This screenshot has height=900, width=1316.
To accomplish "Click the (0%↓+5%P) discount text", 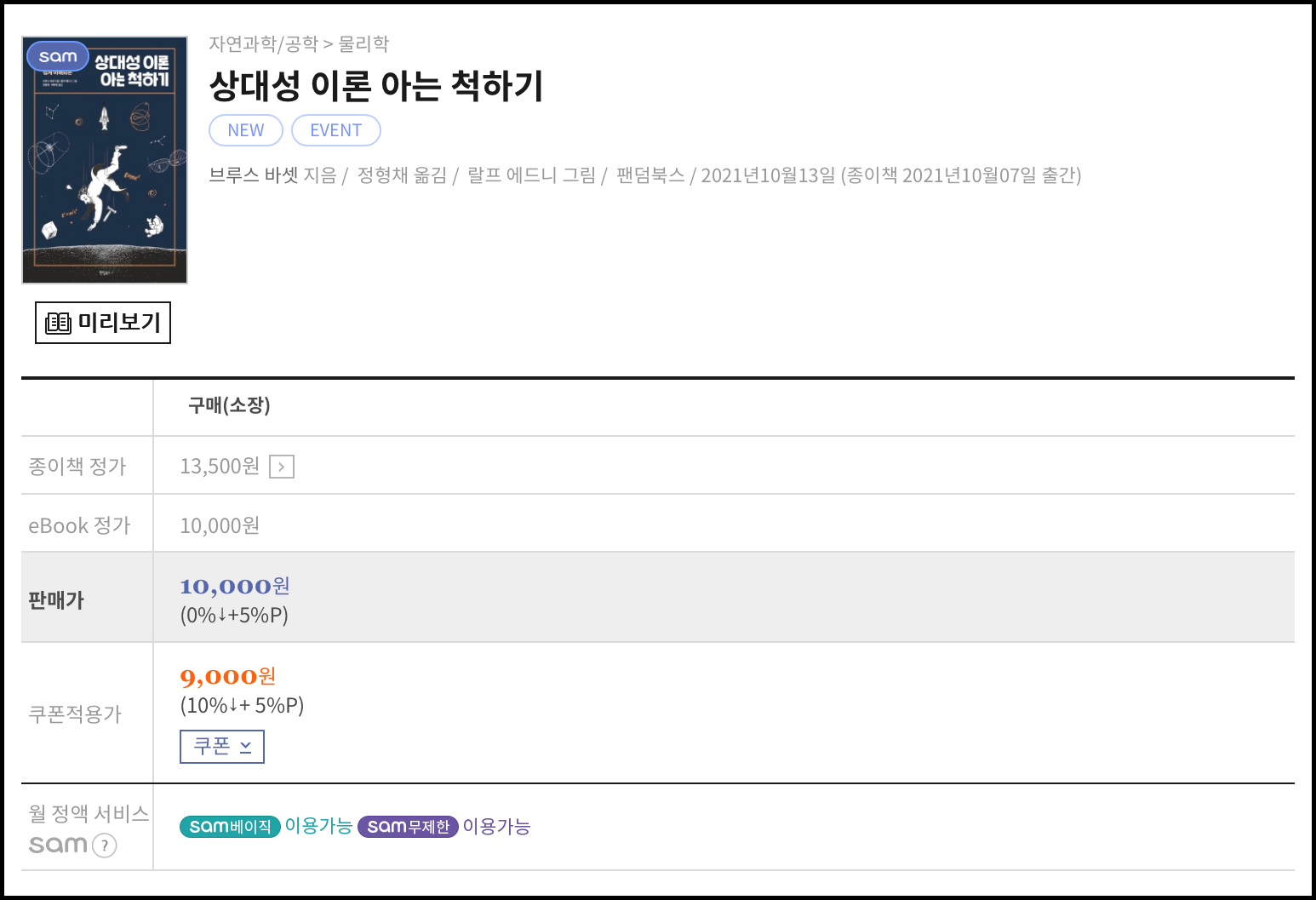I will 234,615.
